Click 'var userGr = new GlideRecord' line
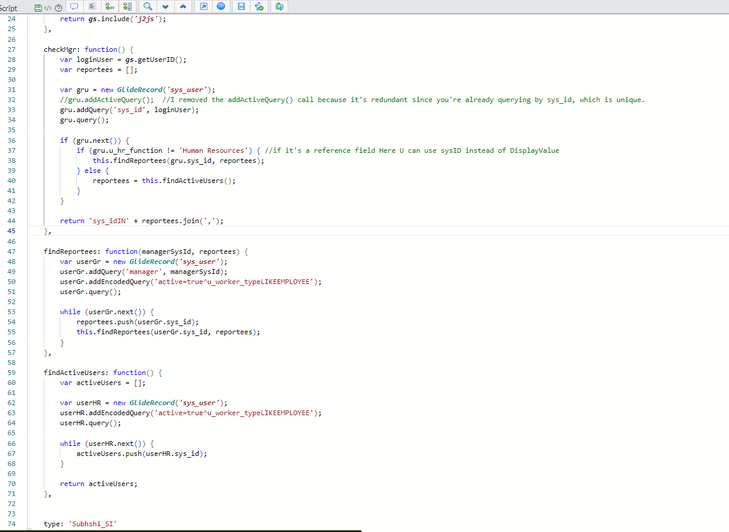This screenshot has height=532, width=729. tap(144, 262)
